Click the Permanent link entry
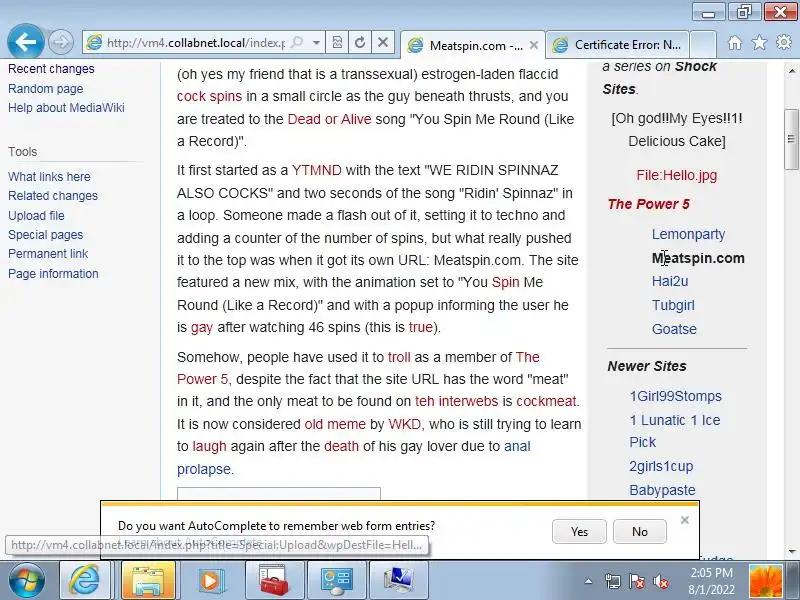800x600 pixels. click(48, 254)
